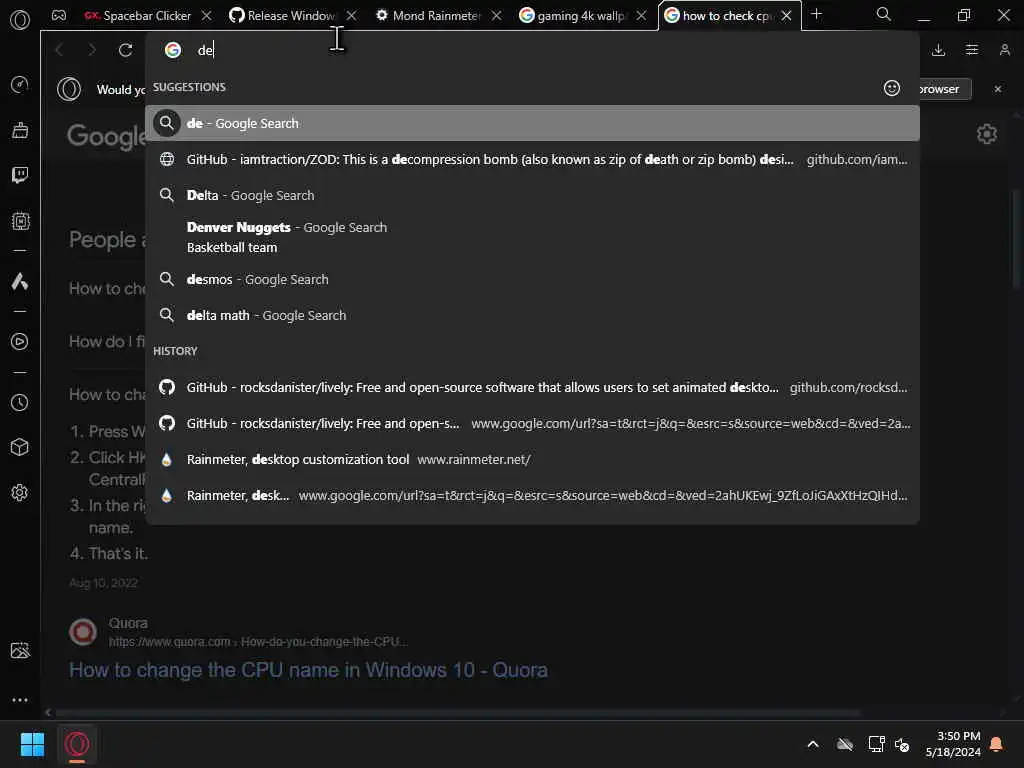
Task: Open Aria AI icon in sidebar
Action: 20,281
